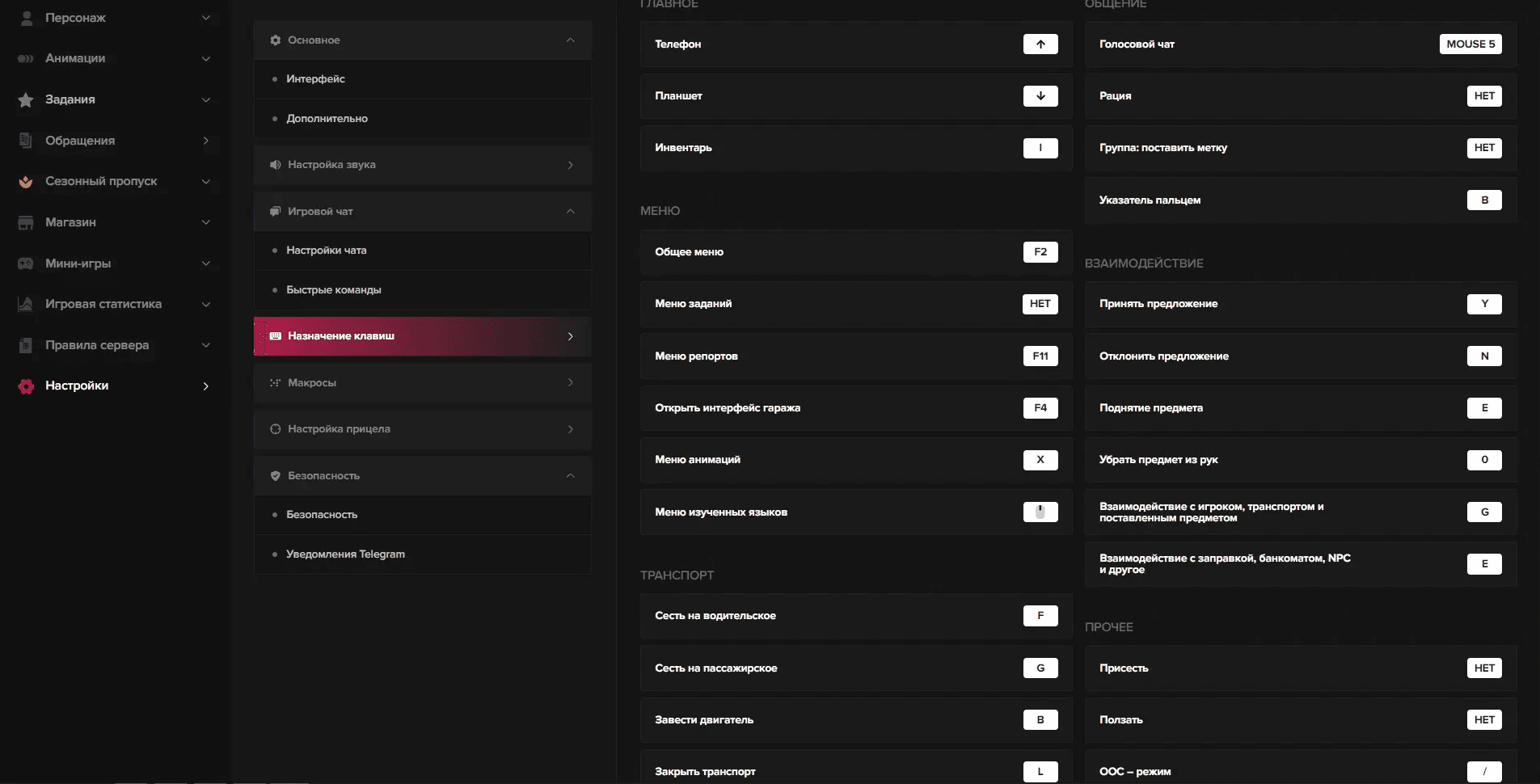Click the Мини-игры gamepad icon
1540x784 pixels.
pos(26,263)
